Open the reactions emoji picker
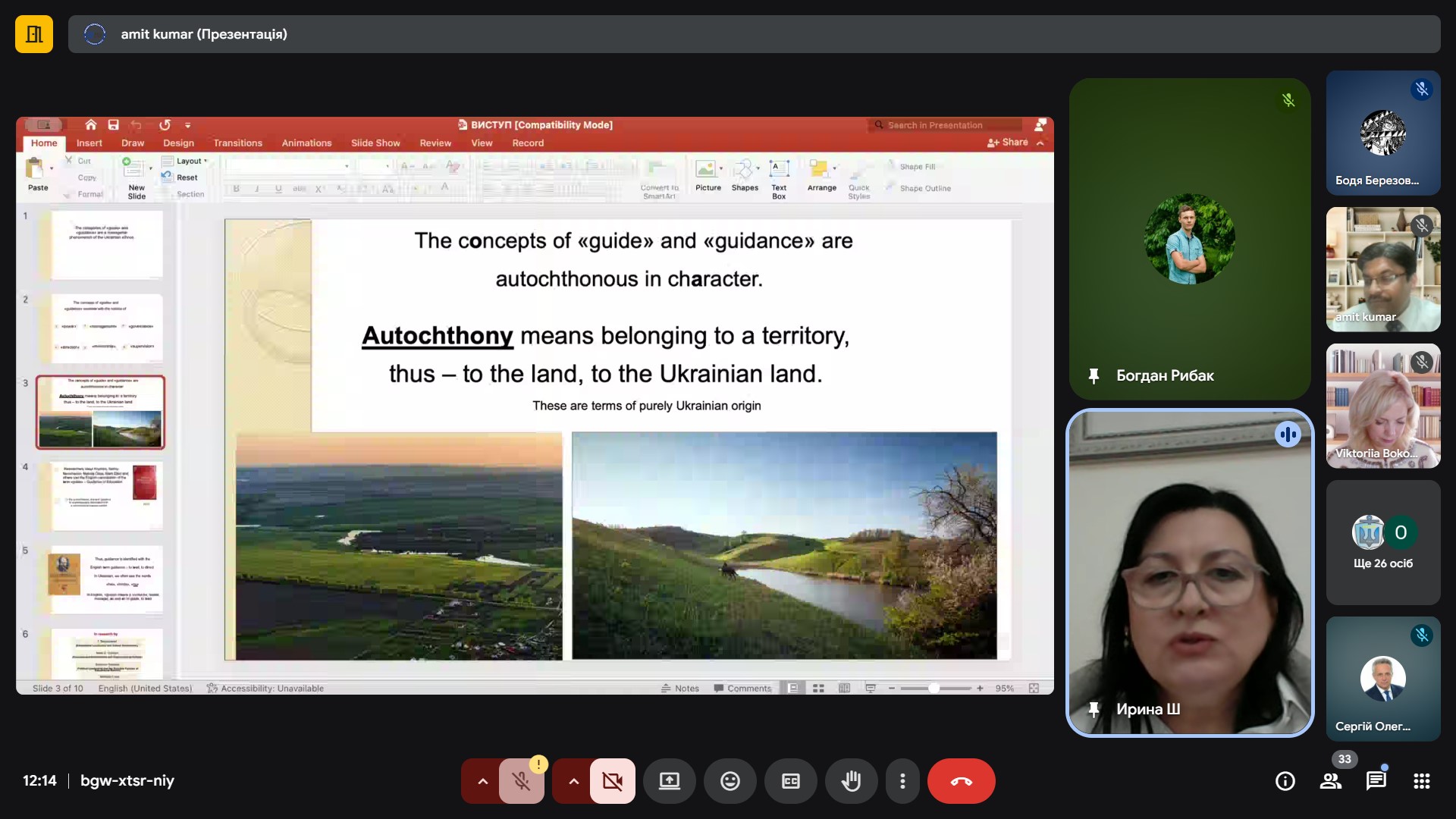 (730, 781)
